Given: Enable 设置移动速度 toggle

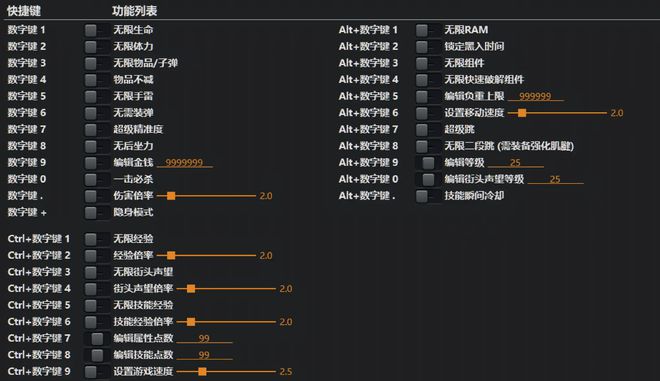Looking at the screenshot, I should (x=428, y=113).
